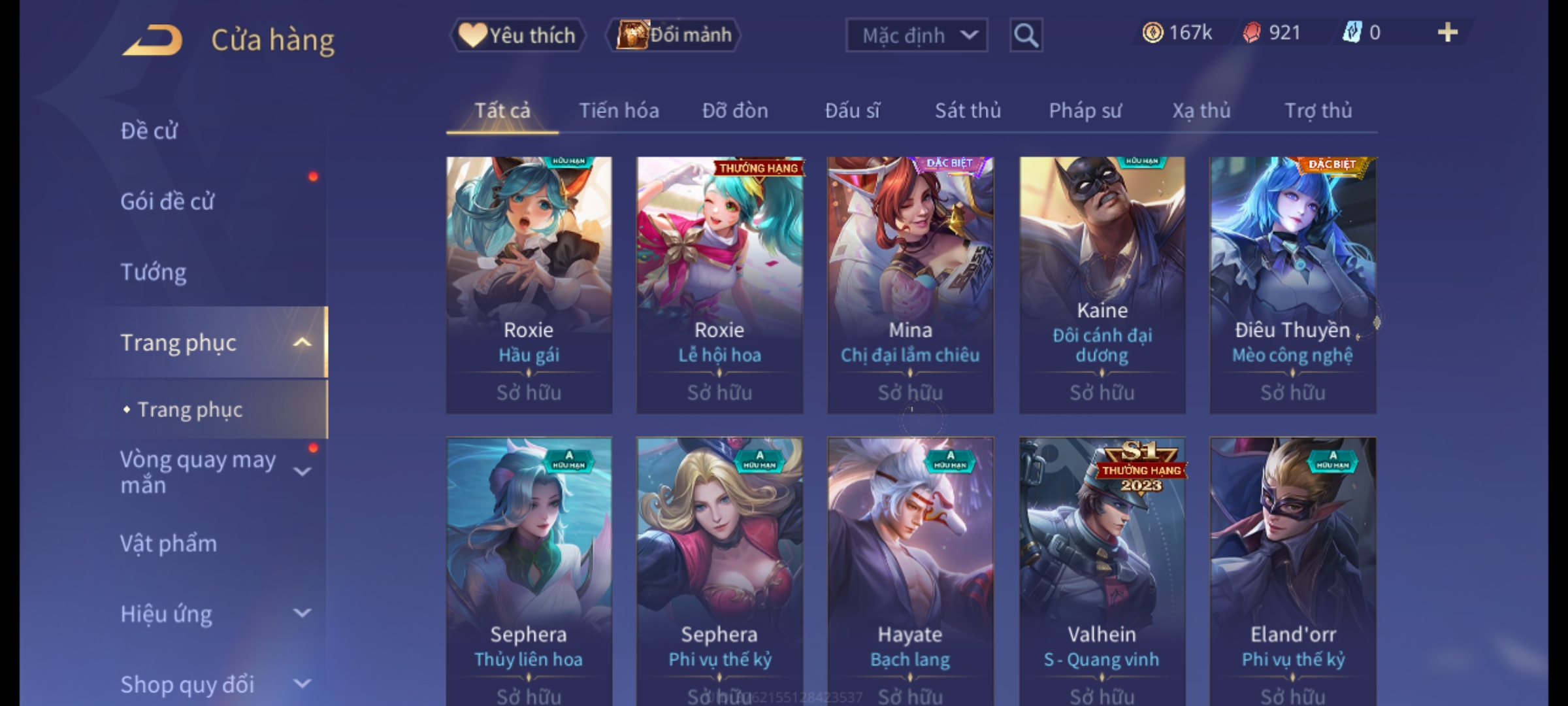The height and width of the screenshot is (706, 1568).
Task: Click the gold coin currency icon
Action: point(1152,33)
